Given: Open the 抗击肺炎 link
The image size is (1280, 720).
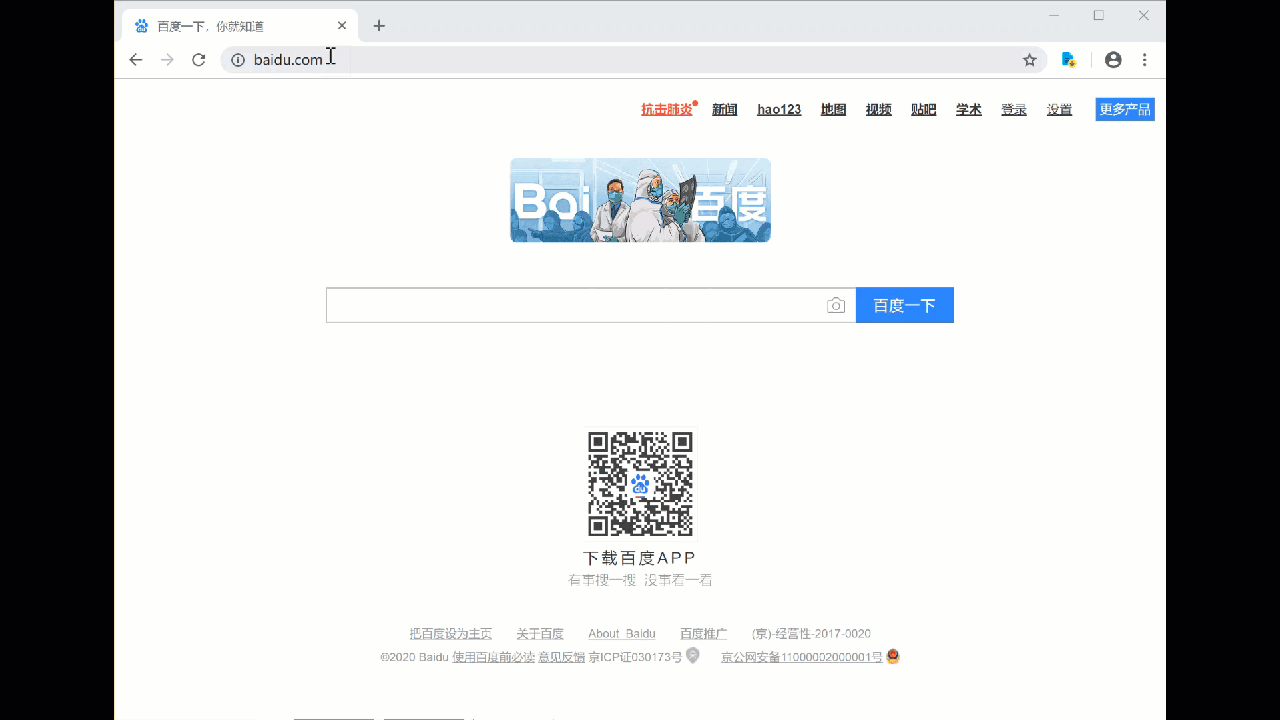Looking at the screenshot, I should (x=667, y=110).
